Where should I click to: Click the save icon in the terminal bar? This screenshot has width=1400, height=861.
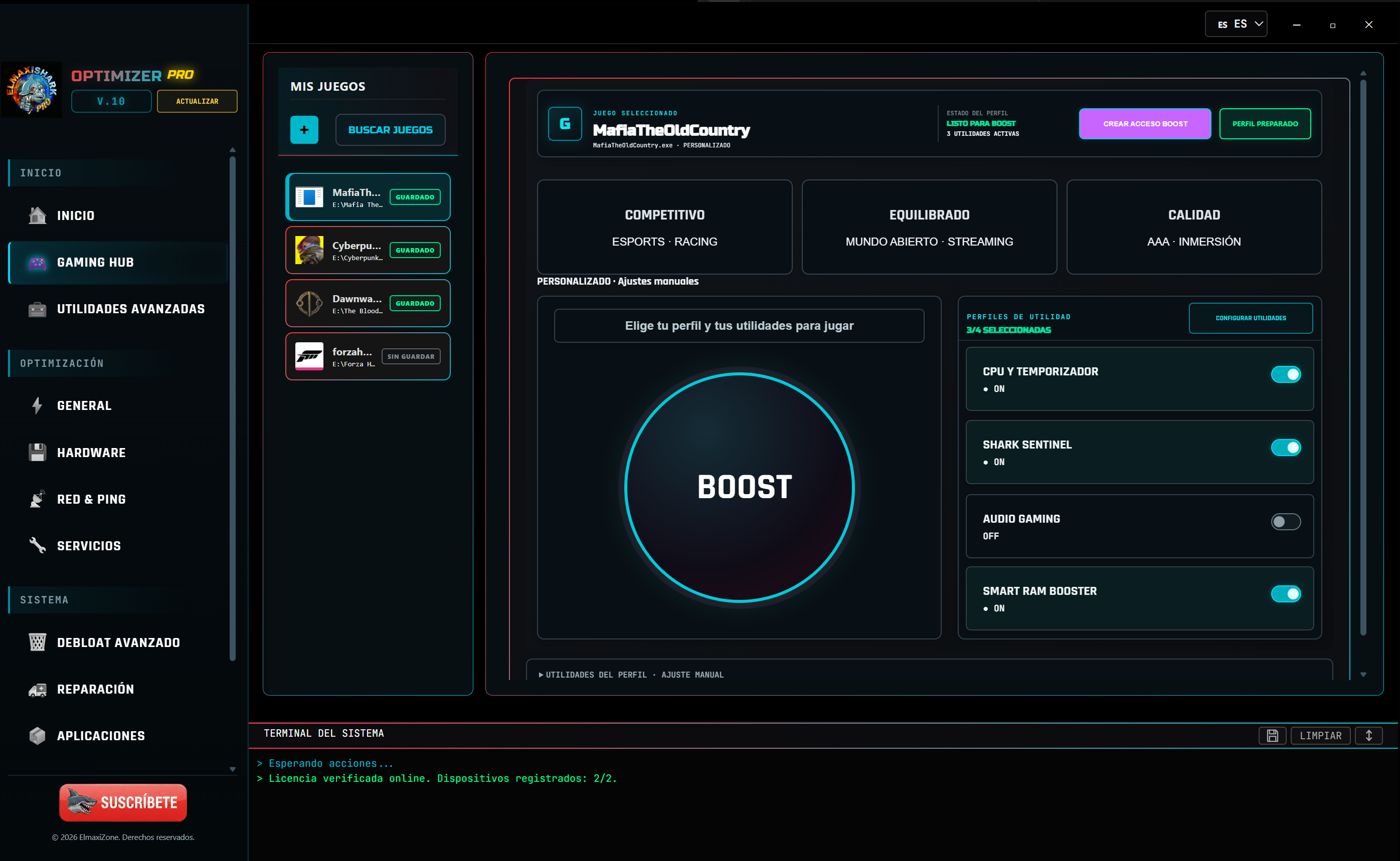(x=1272, y=735)
